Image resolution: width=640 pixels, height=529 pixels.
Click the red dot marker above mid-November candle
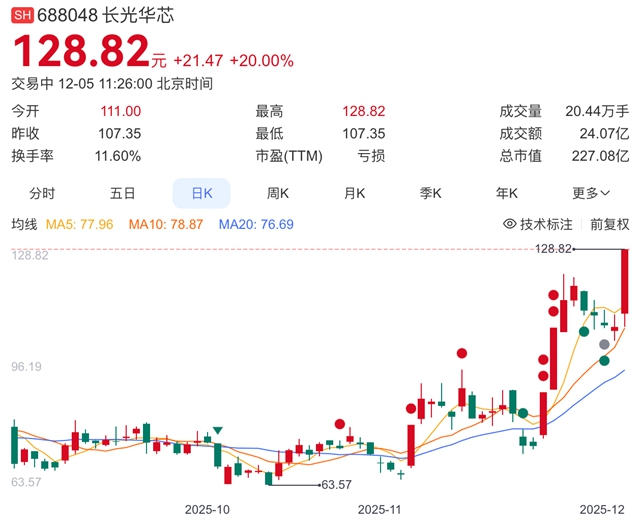click(x=461, y=353)
